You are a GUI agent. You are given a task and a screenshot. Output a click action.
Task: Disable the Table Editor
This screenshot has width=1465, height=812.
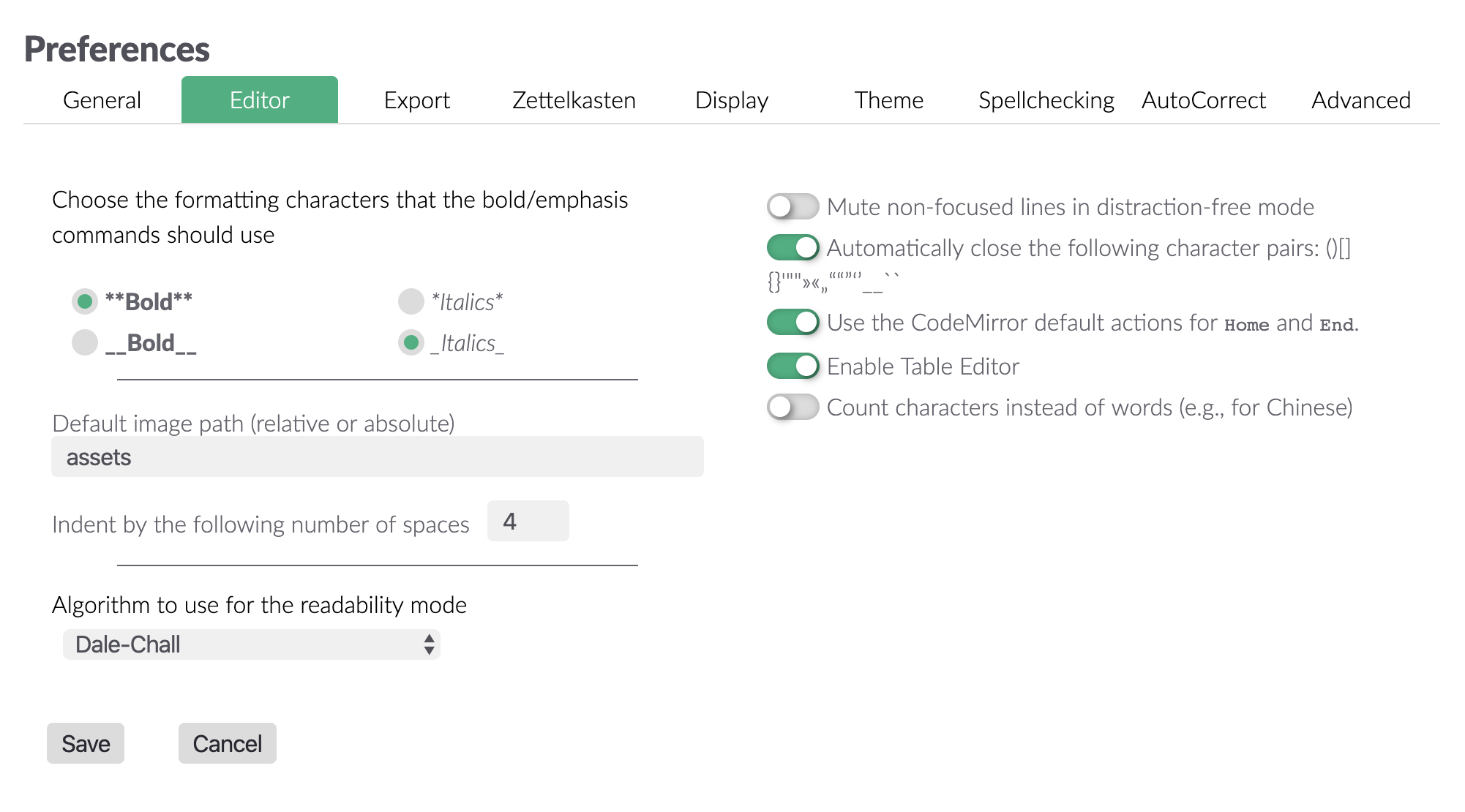793,366
